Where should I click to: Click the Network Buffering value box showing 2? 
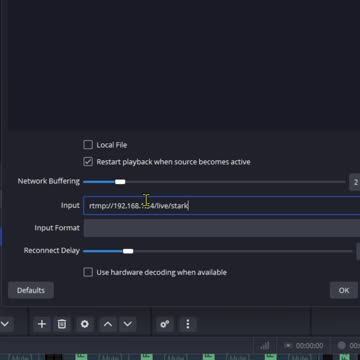[x=354, y=182]
